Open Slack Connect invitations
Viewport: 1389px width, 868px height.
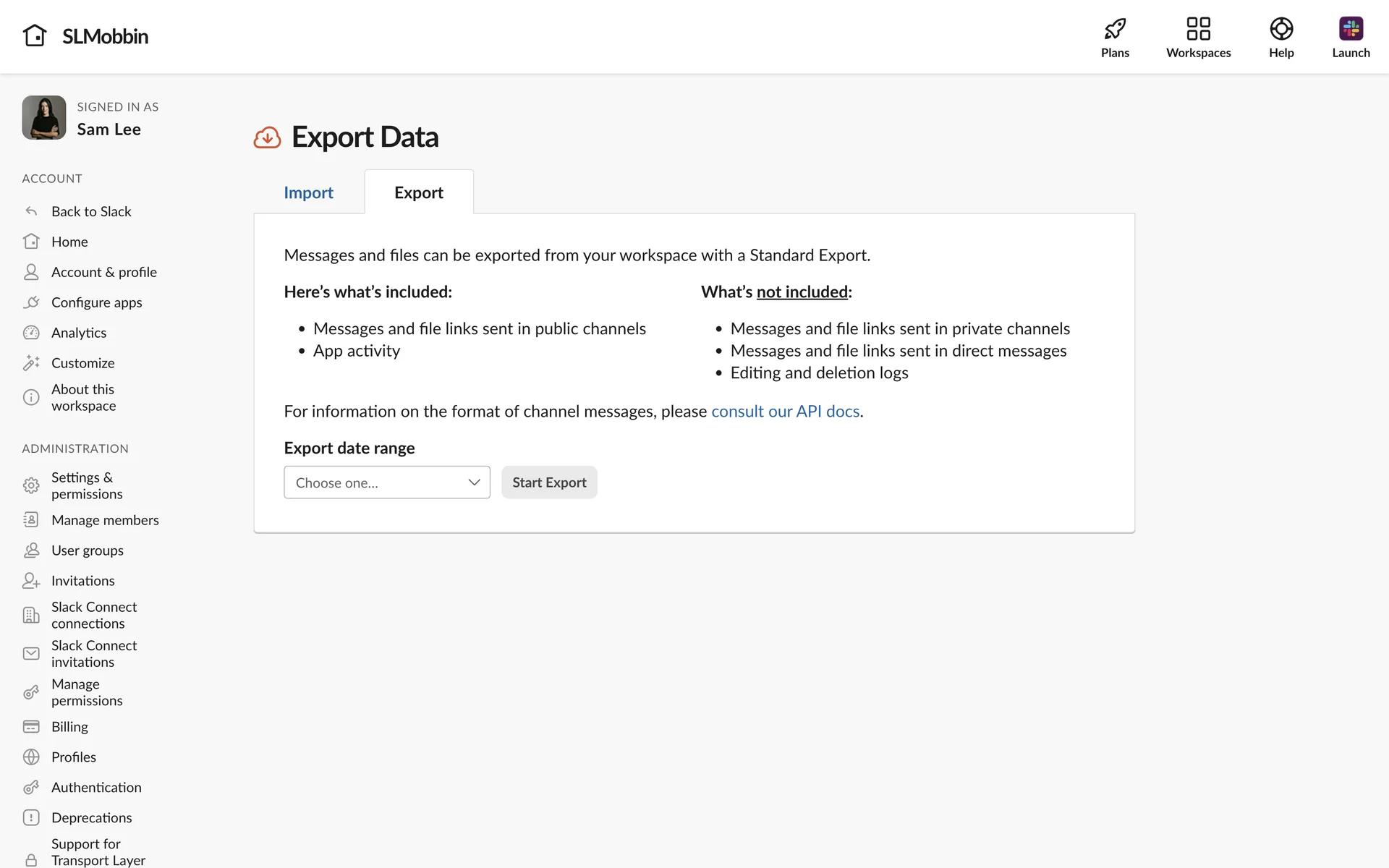(94, 654)
